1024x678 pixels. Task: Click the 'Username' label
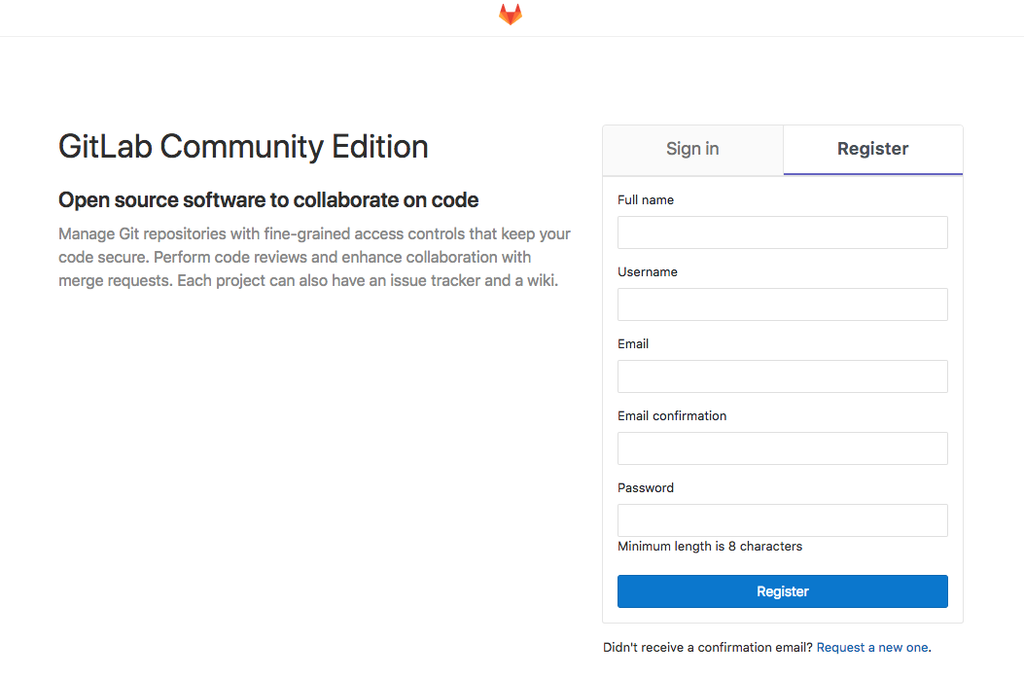647,272
